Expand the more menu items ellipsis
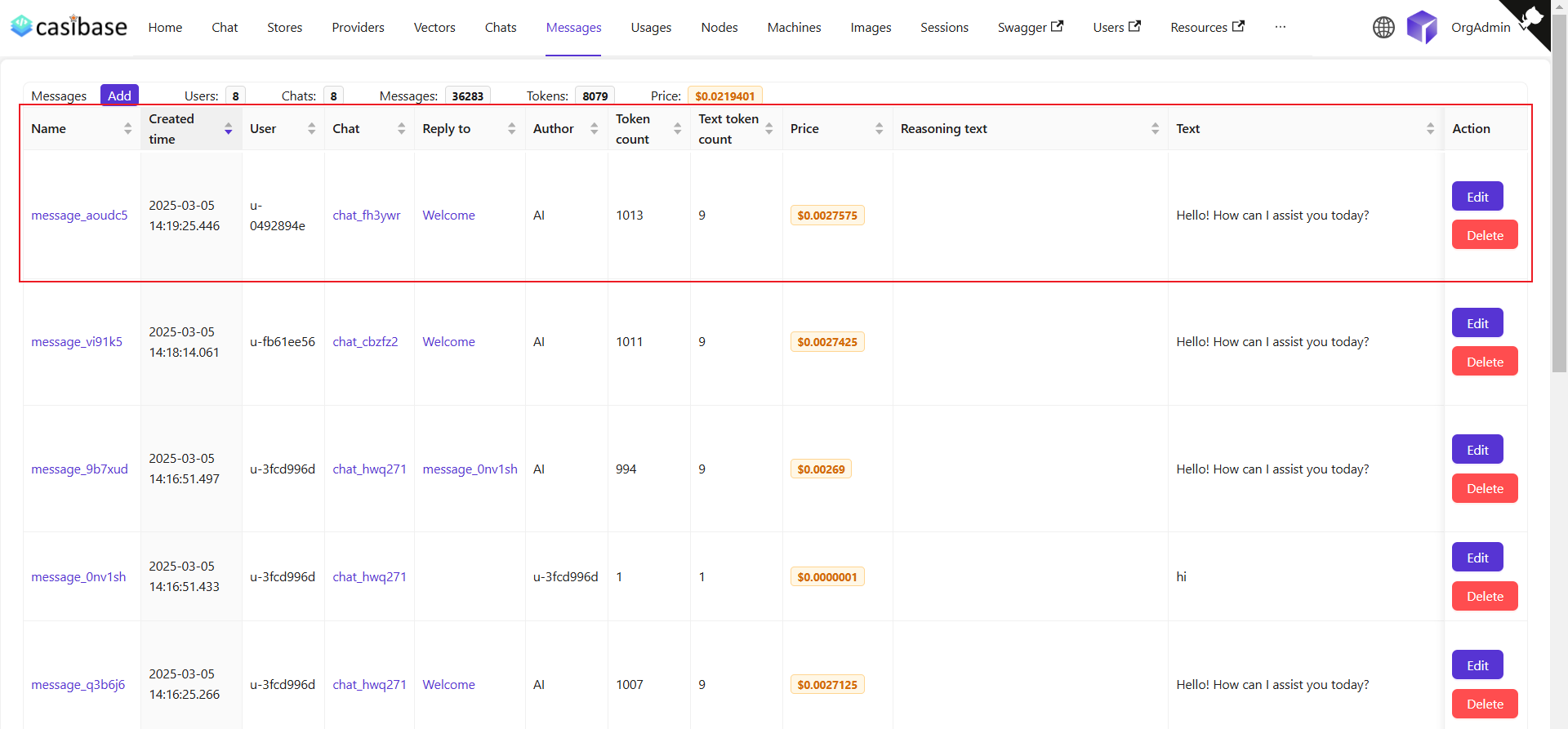Viewport: 1568px width, 729px height. click(1280, 27)
